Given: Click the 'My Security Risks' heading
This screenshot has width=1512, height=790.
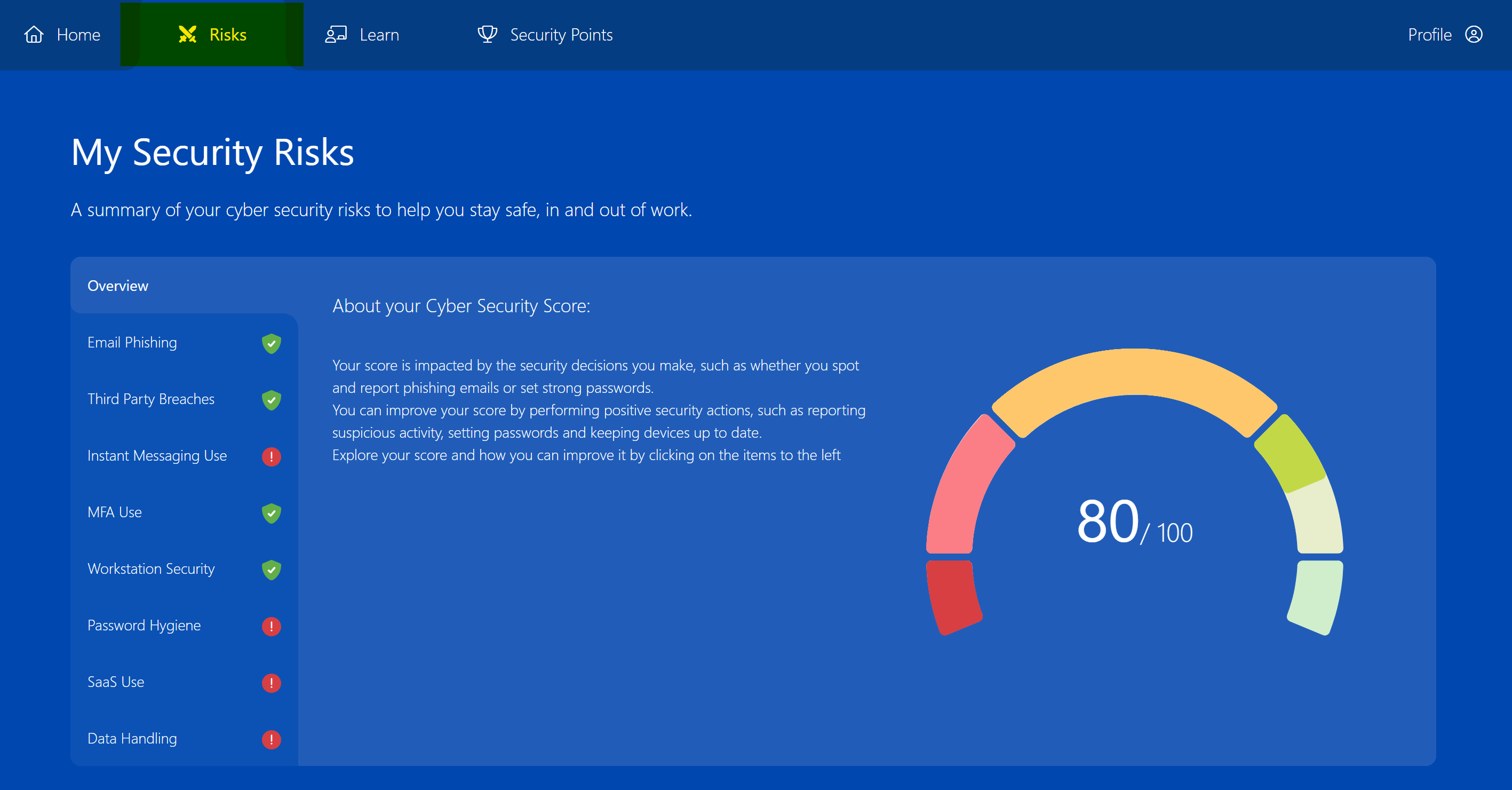Looking at the screenshot, I should pos(212,152).
